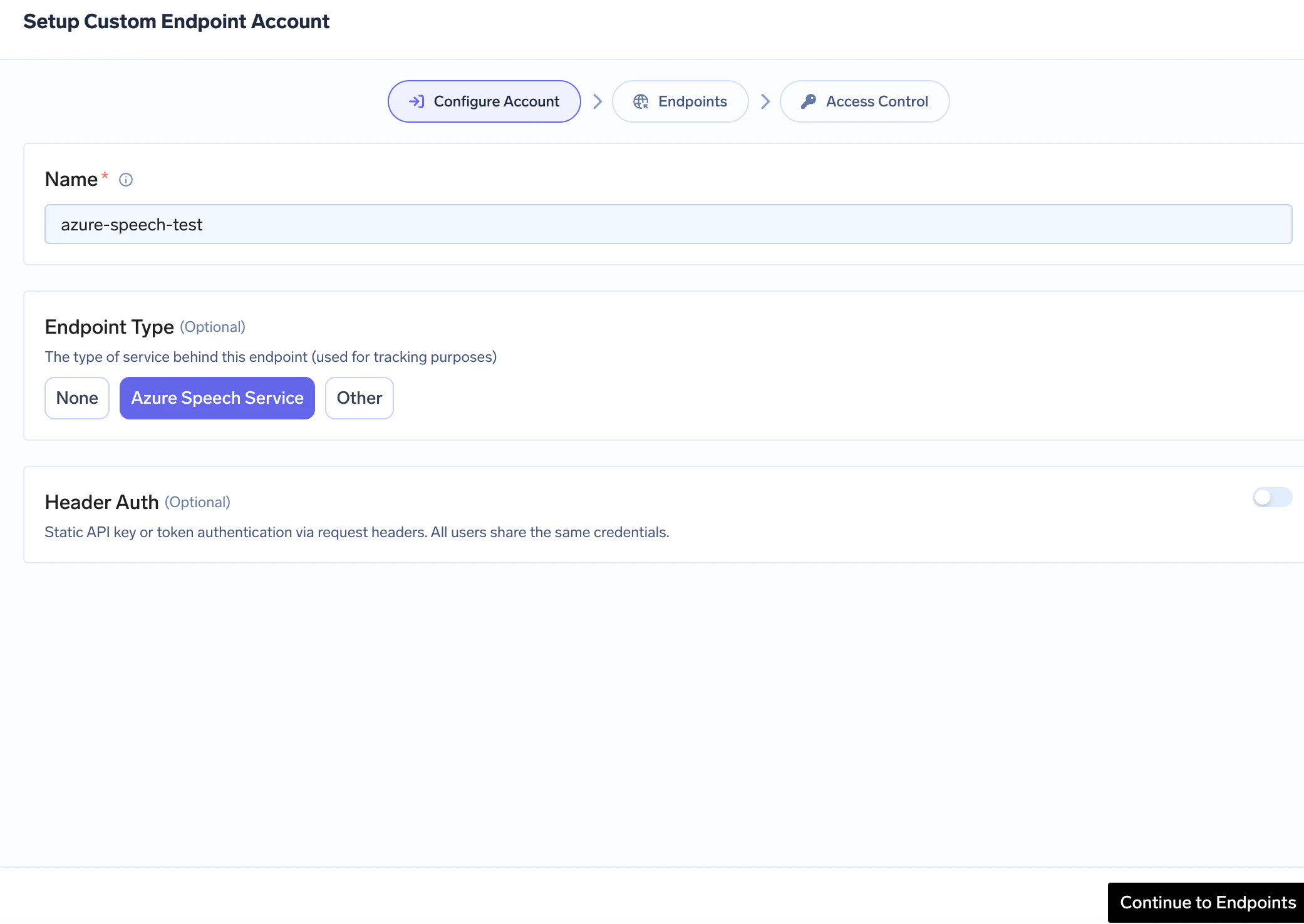Enable Header Auth authentication
Screen dimensions: 1304x924
1272,498
